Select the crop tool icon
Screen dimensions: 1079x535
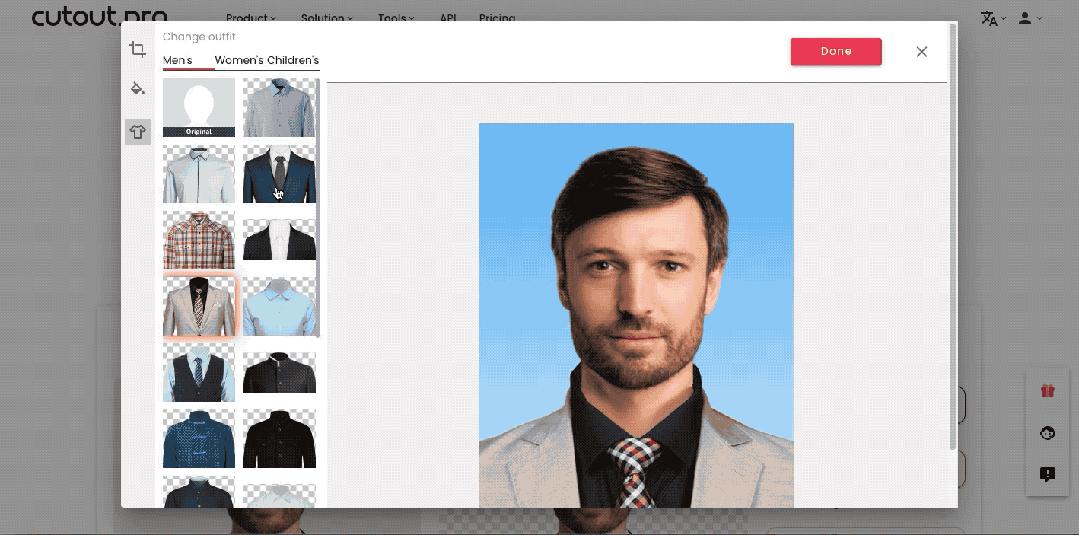[x=138, y=50]
